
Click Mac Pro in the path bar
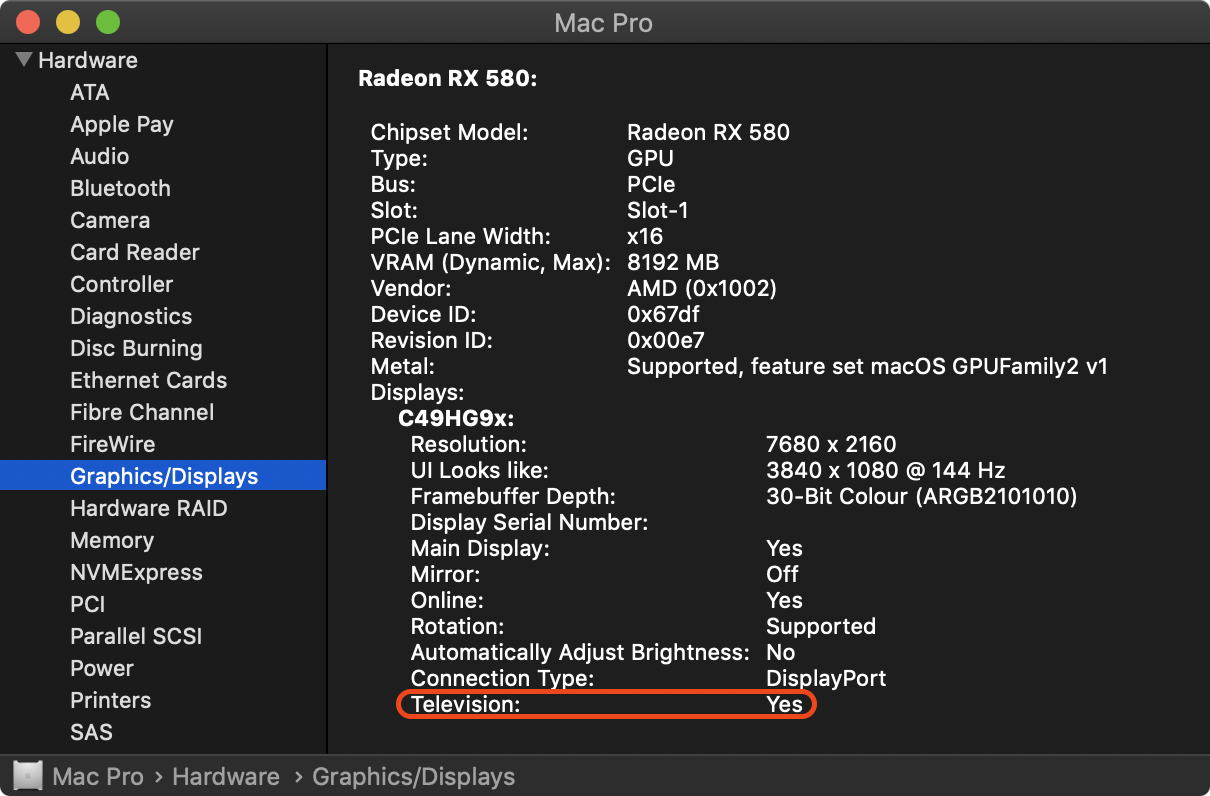tap(98, 776)
